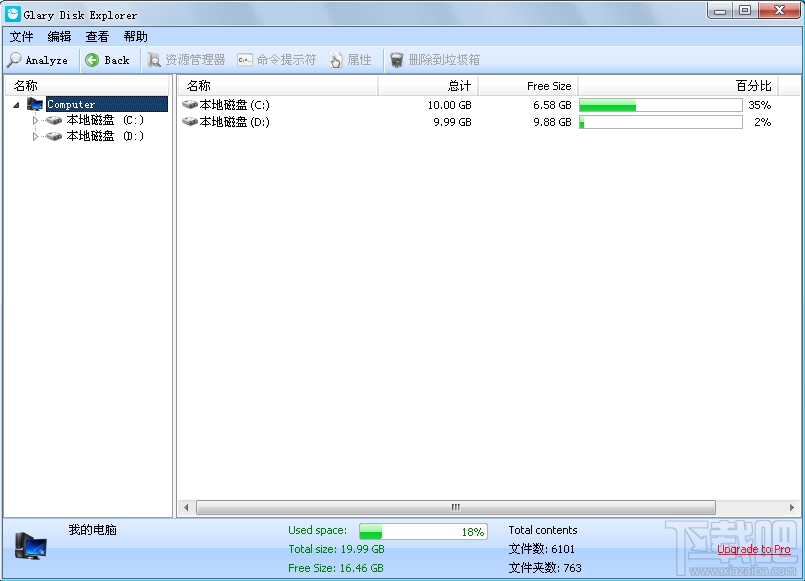Click the 资源管理器 toolbar icon
This screenshot has width=805, height=581.
pos(154,60)
